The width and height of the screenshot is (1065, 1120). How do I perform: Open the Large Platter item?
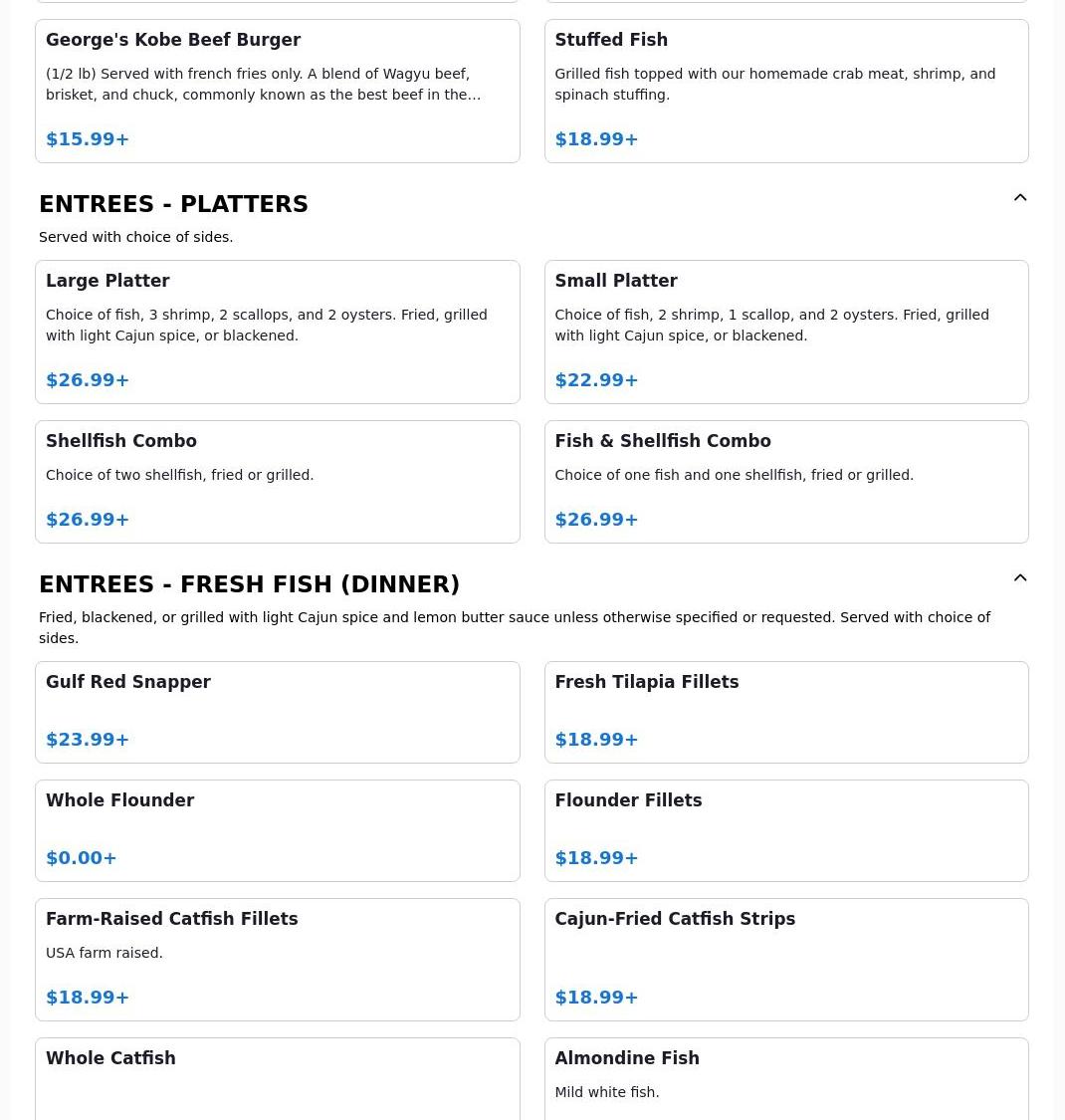point(277,332)
